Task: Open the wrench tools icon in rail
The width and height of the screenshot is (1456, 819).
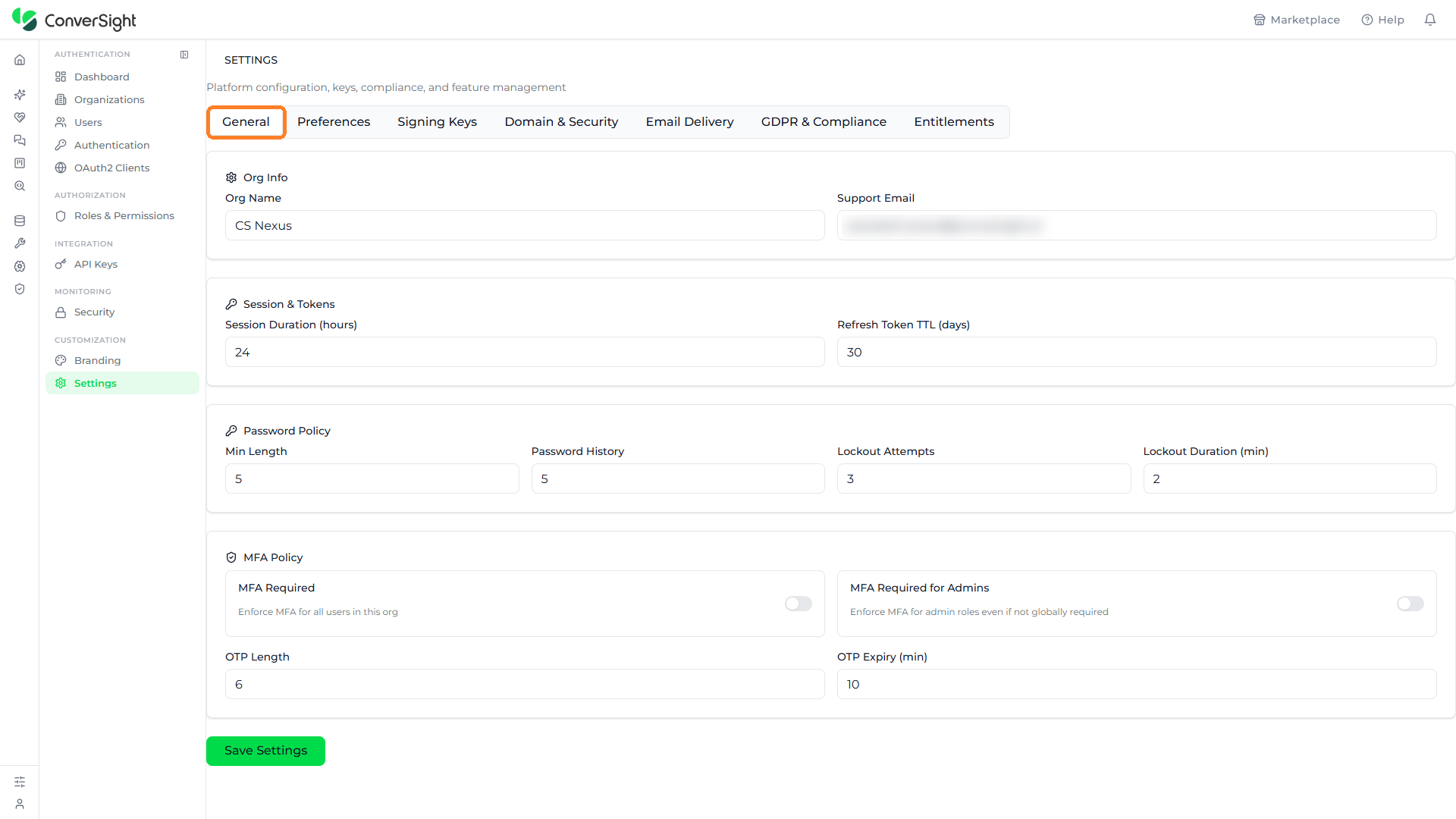Action: click(x=20, y=243)
